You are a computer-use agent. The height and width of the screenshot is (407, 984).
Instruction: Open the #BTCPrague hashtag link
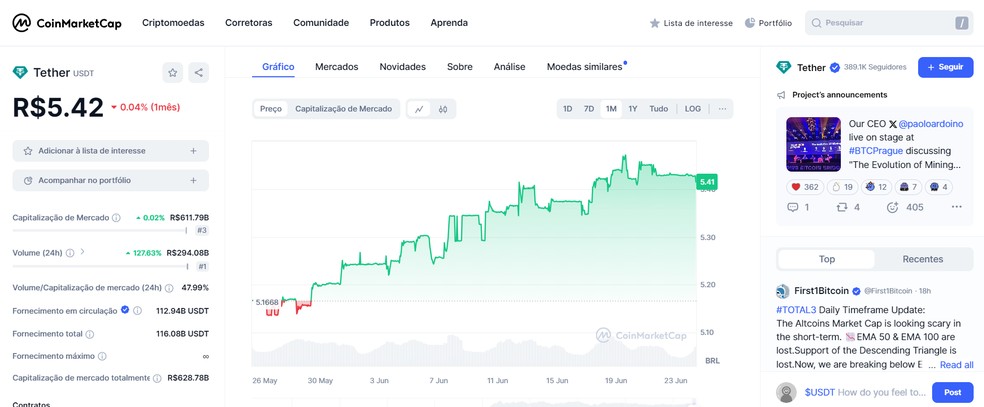[877, 151]
